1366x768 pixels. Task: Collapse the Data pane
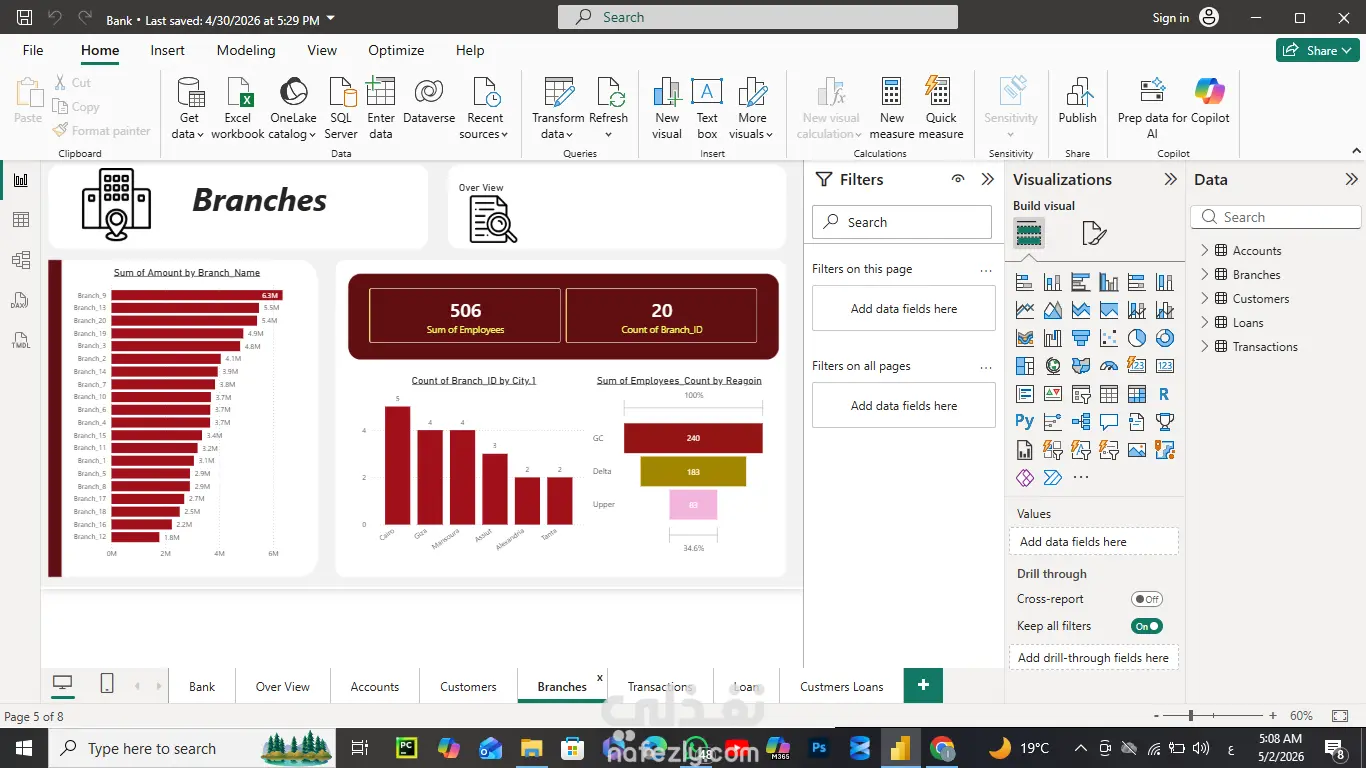point(1352,179)
